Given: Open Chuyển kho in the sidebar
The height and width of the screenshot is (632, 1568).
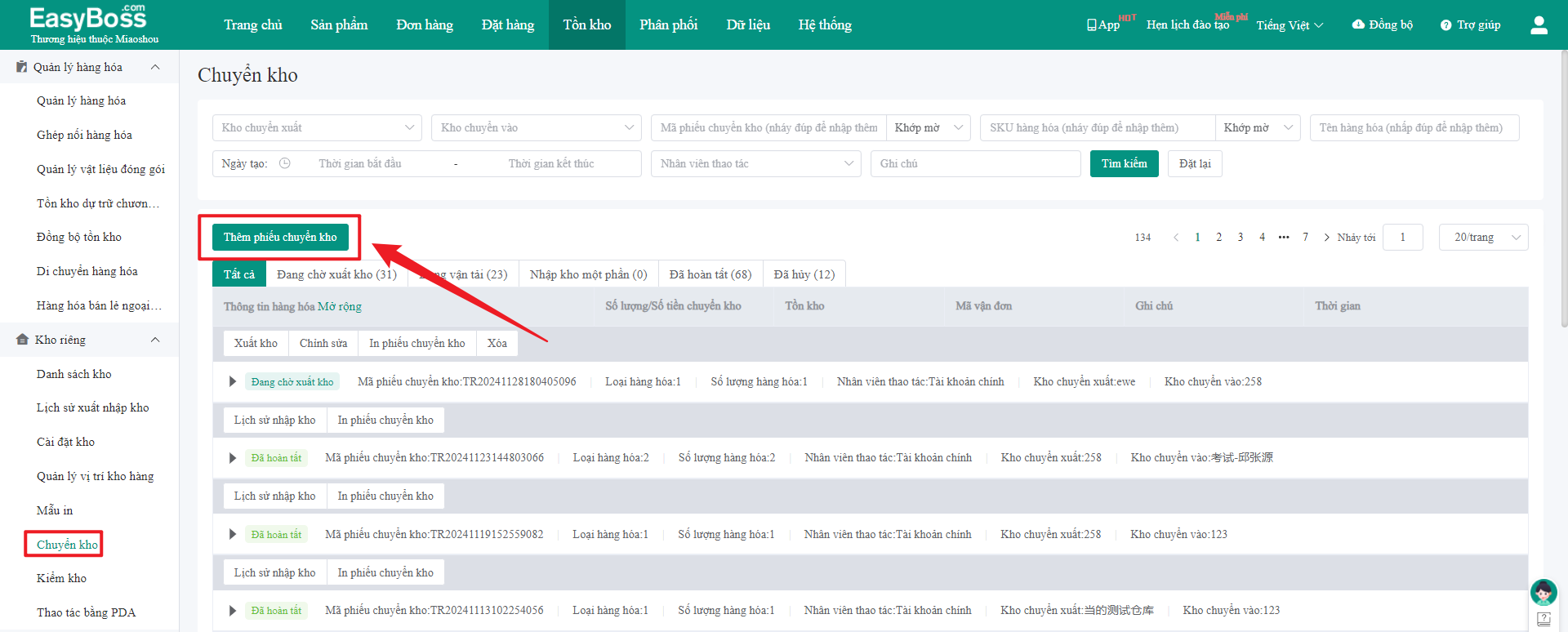Looking at the screenshot, I should [x=67, y=545].
